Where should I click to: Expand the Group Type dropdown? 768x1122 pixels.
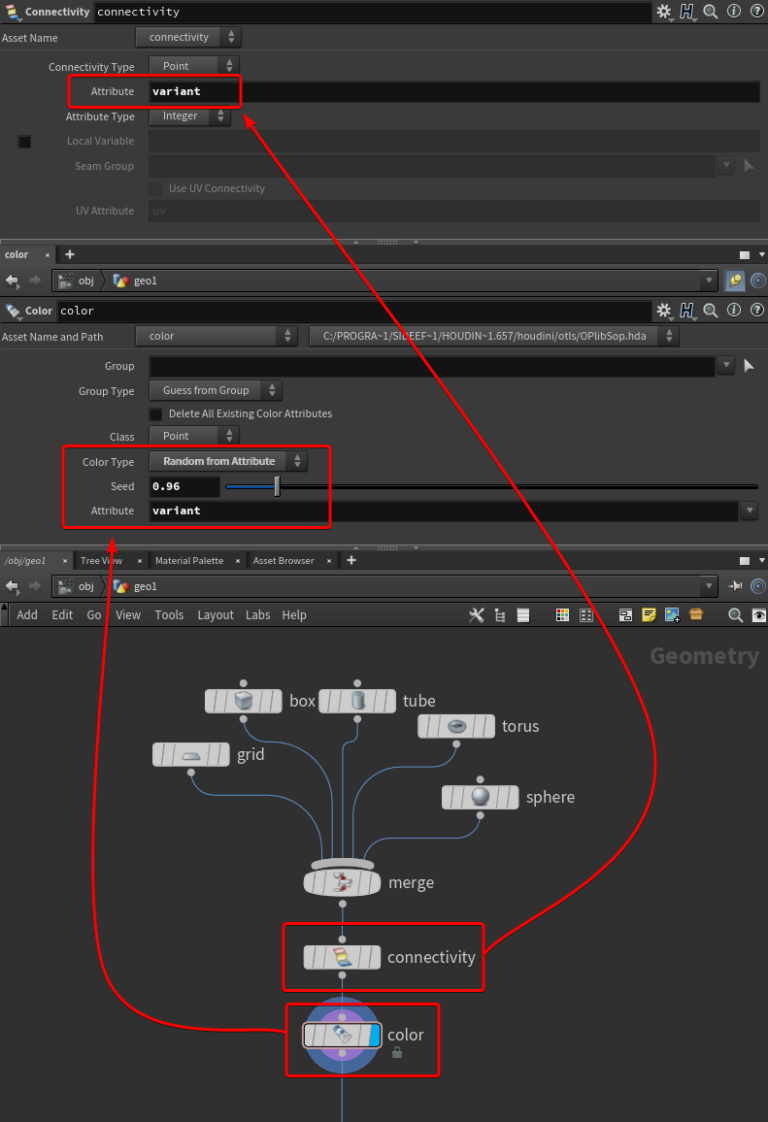point(215,391)
